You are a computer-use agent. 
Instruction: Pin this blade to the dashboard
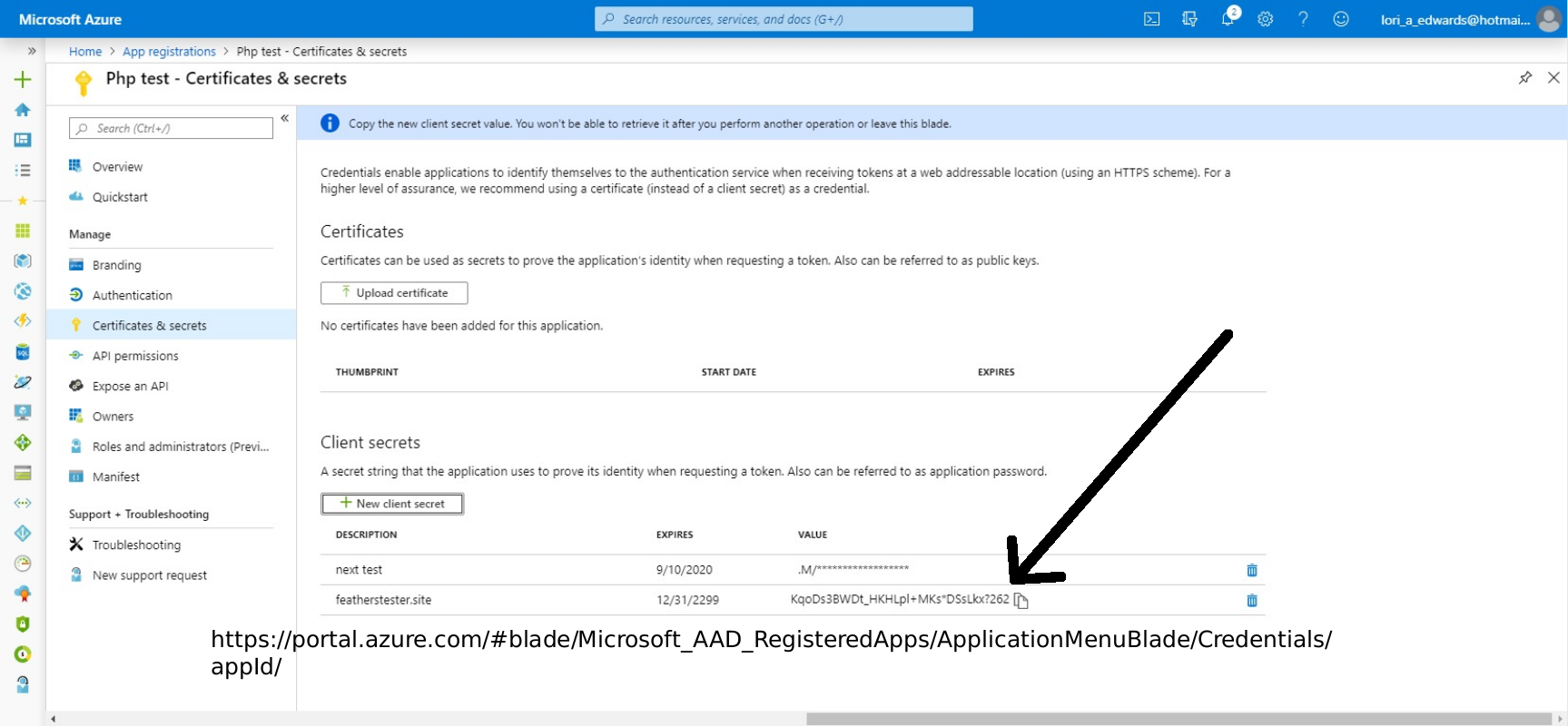[1525, 78]
